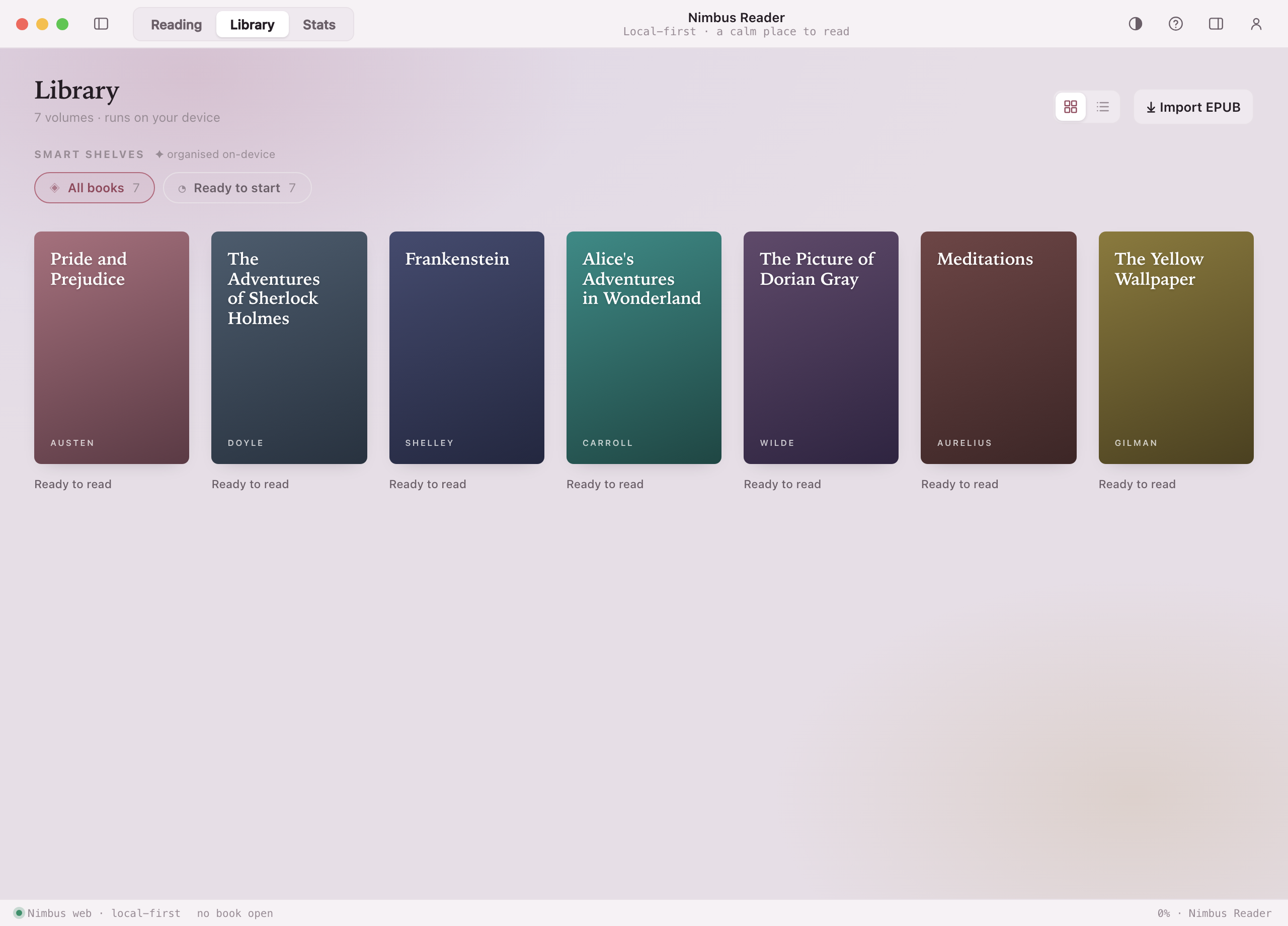Open The Picture of Dorian Gray

pyautogui.click(x=821, y=348)
